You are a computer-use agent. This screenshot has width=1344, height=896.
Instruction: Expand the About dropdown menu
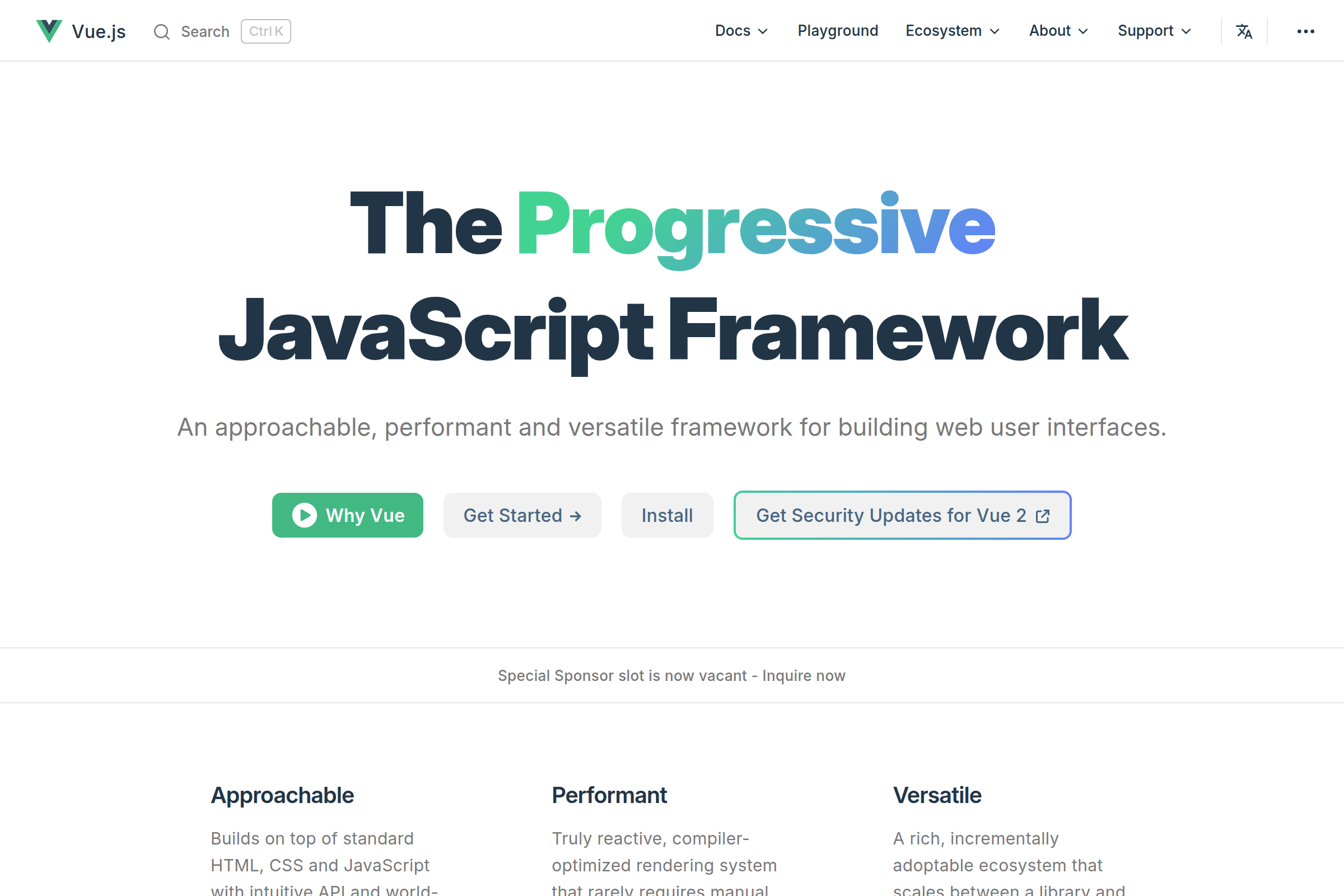tap(1058, 31)
